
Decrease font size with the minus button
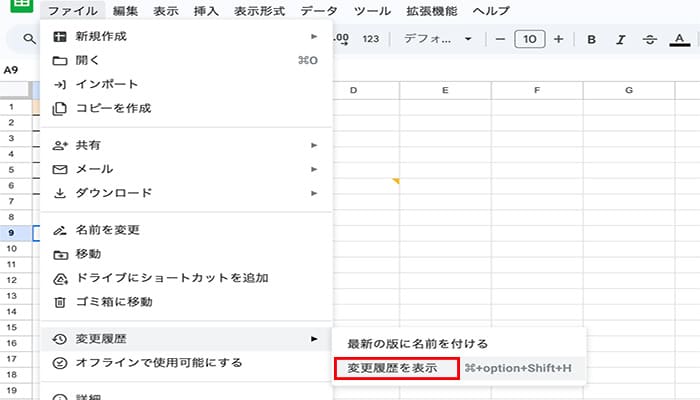(500, 39)
